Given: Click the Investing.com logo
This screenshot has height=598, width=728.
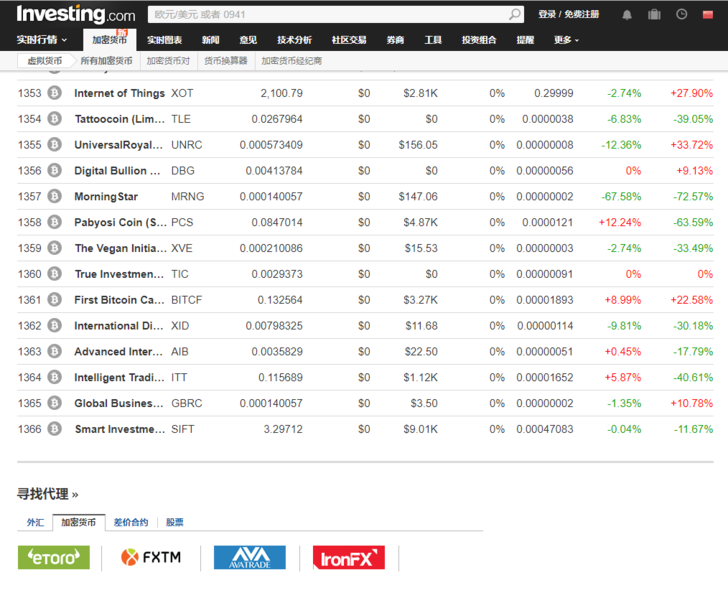Looking at the screenshot, I should click(76, 15).
